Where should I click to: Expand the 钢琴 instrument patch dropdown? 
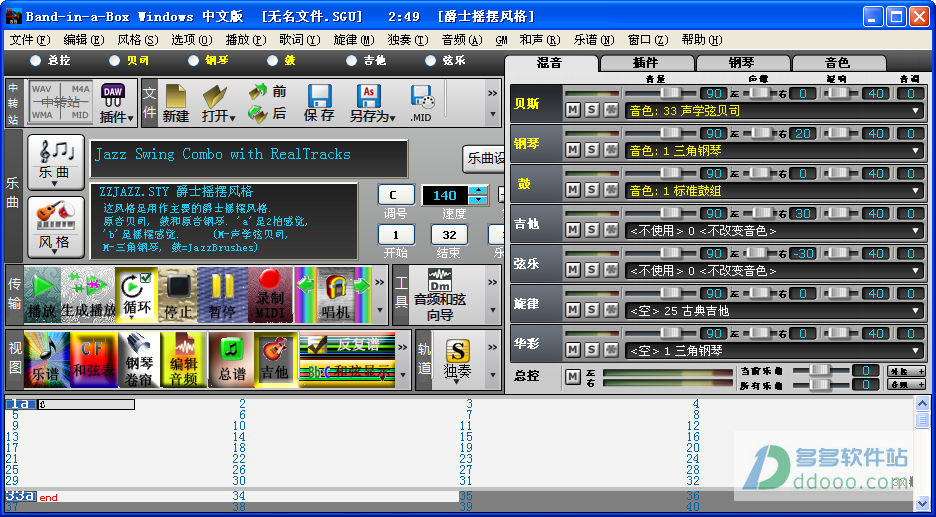[916, 151]
